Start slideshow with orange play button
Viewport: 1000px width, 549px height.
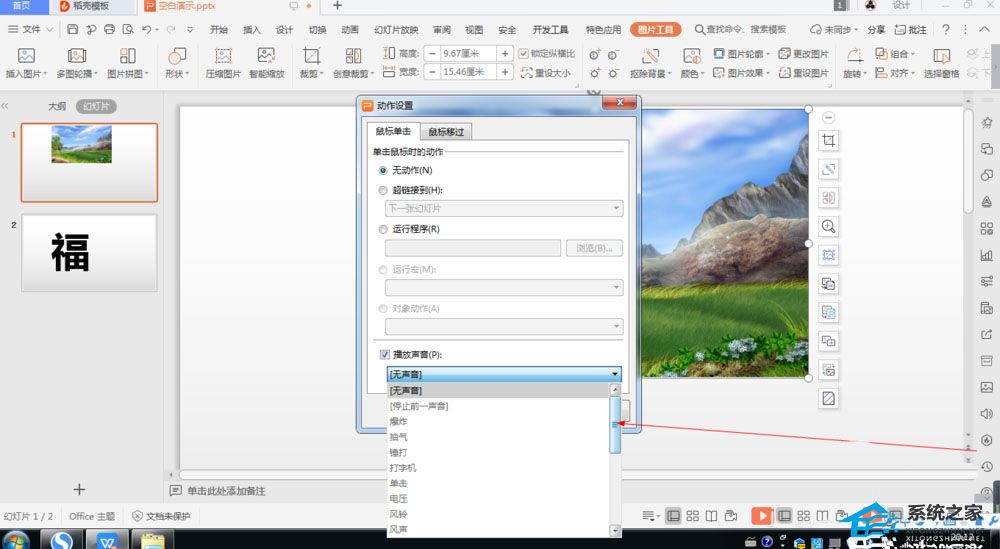(761, 516)
